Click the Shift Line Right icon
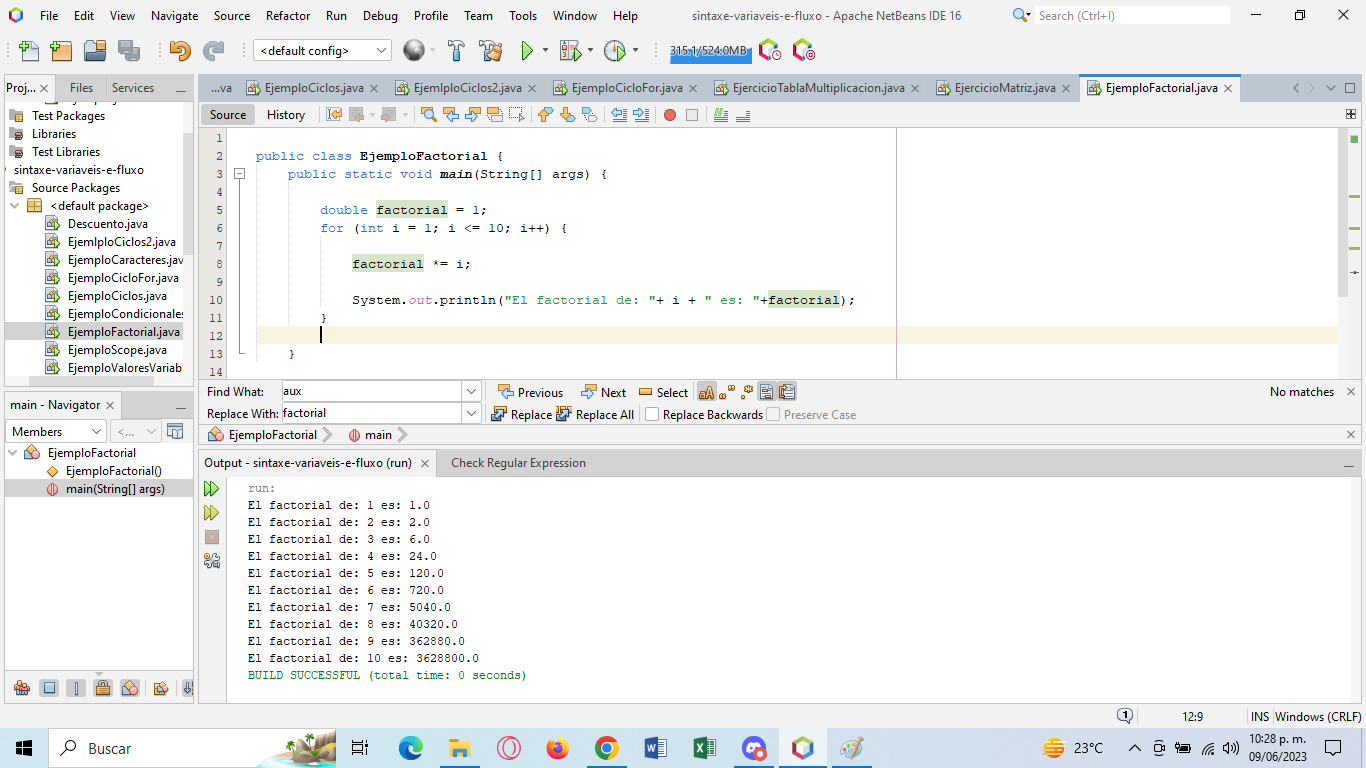This screenshot has width=1366, height=768. (641, 115)
